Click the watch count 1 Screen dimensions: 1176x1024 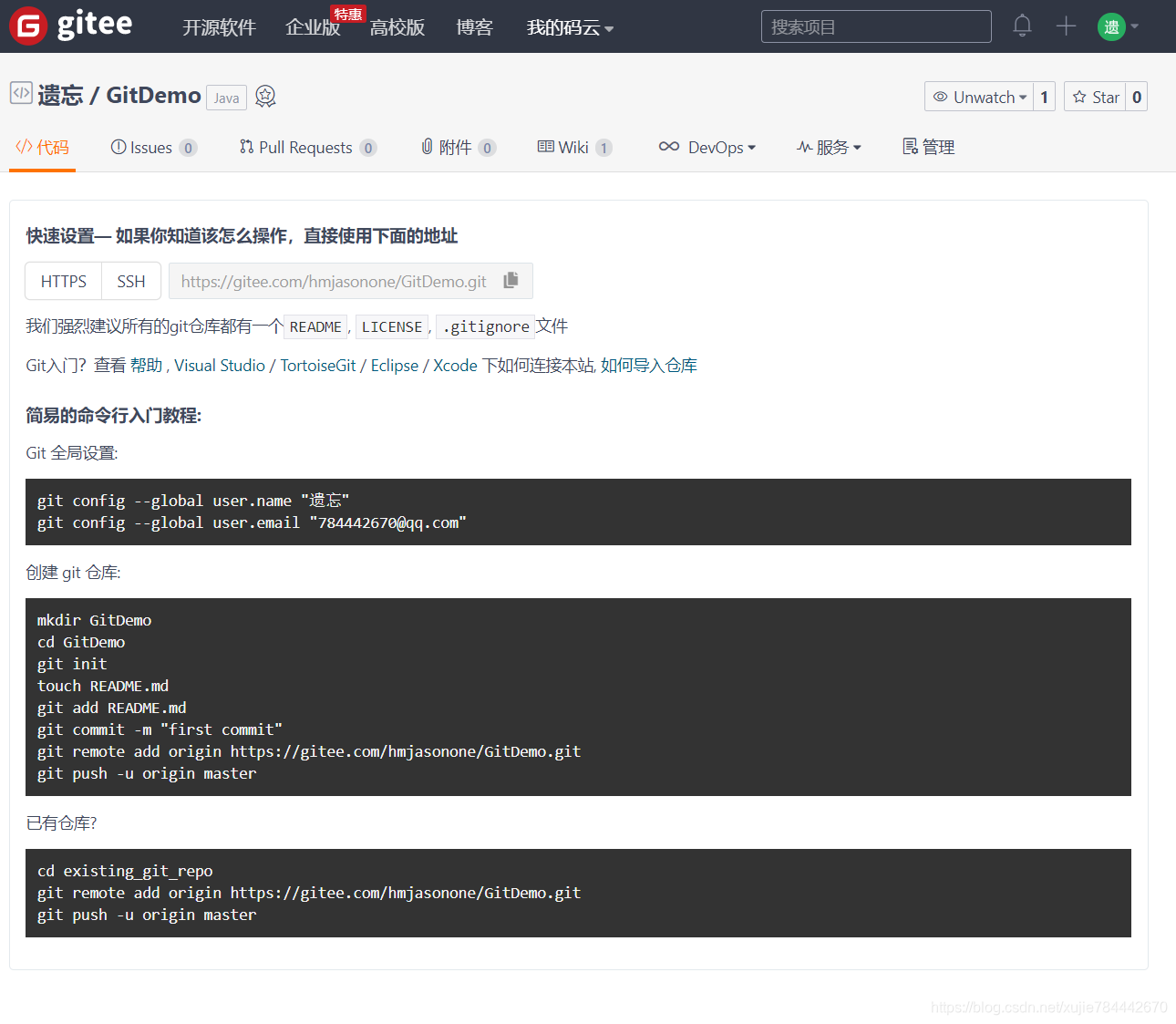point(1044,97)
